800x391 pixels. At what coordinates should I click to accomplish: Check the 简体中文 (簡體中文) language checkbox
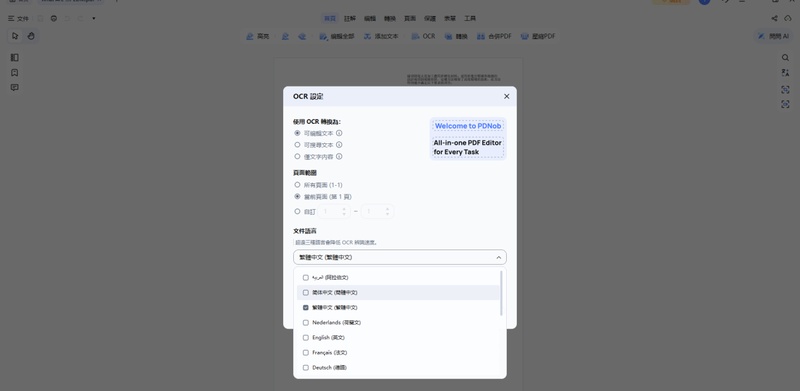pyautogui.click(x=306, y=292)
